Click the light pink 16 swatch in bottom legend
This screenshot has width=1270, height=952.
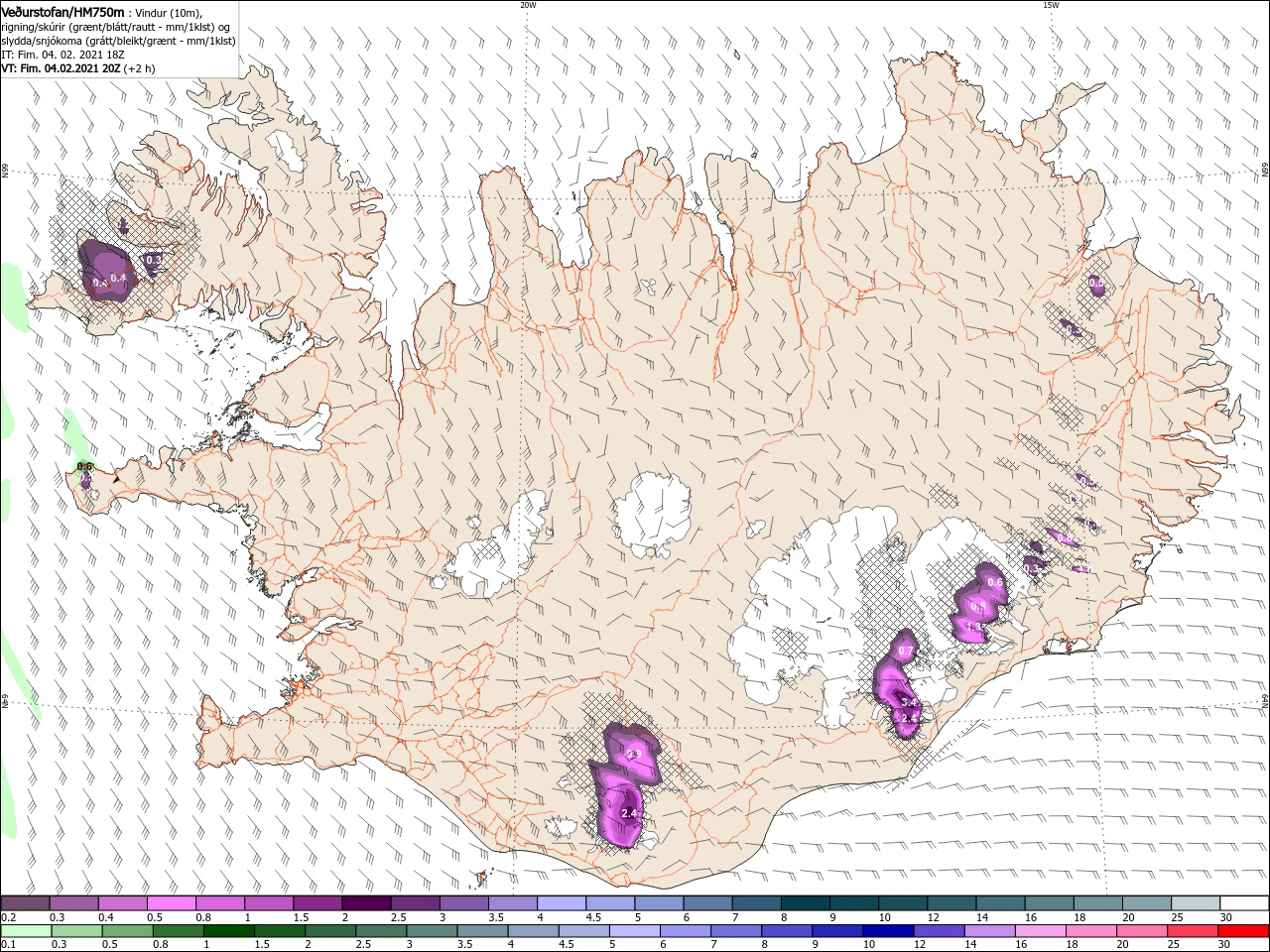tap(1040, 931)
